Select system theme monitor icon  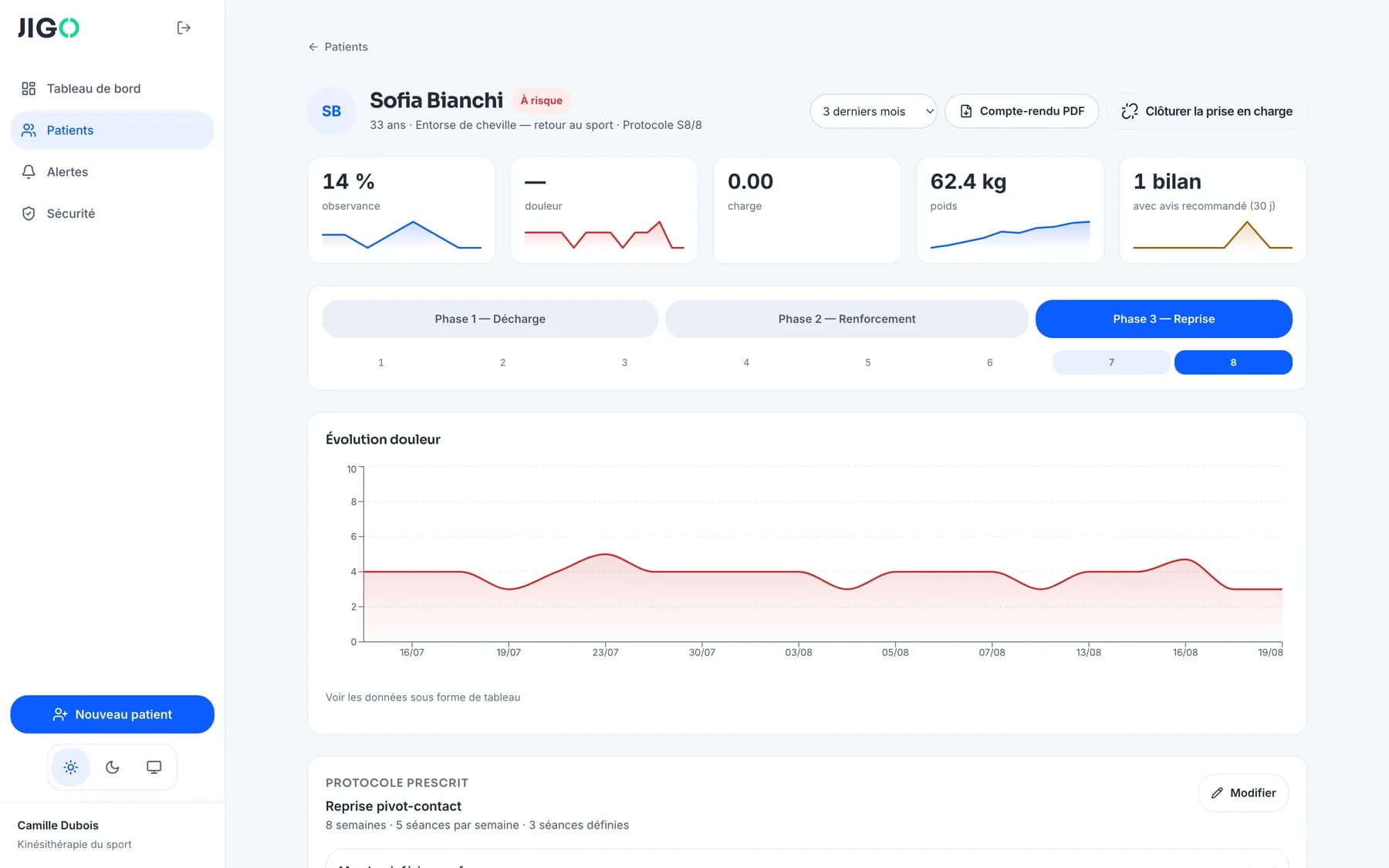[x=154, y=767]
